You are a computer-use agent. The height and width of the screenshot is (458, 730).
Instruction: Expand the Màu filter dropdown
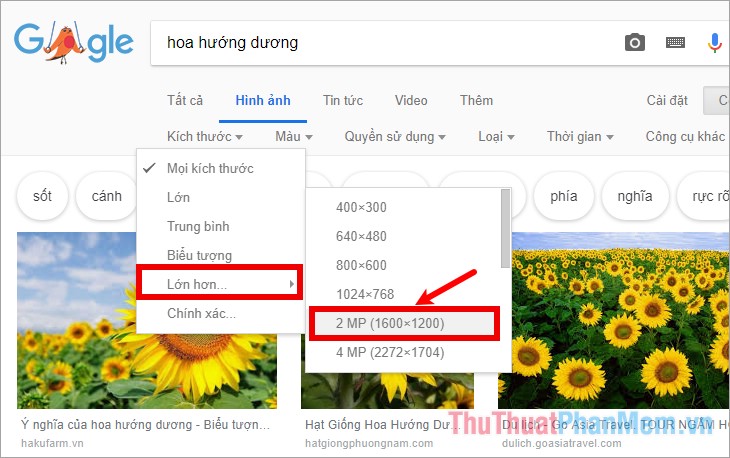[x=294, y=136]
